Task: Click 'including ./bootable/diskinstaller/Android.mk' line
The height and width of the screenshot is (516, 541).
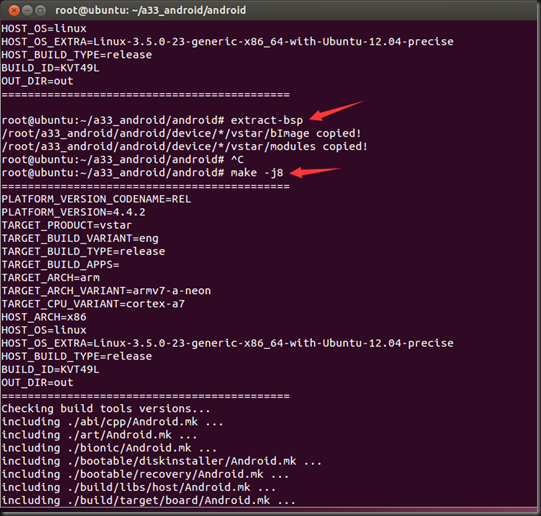Action: 161,461
